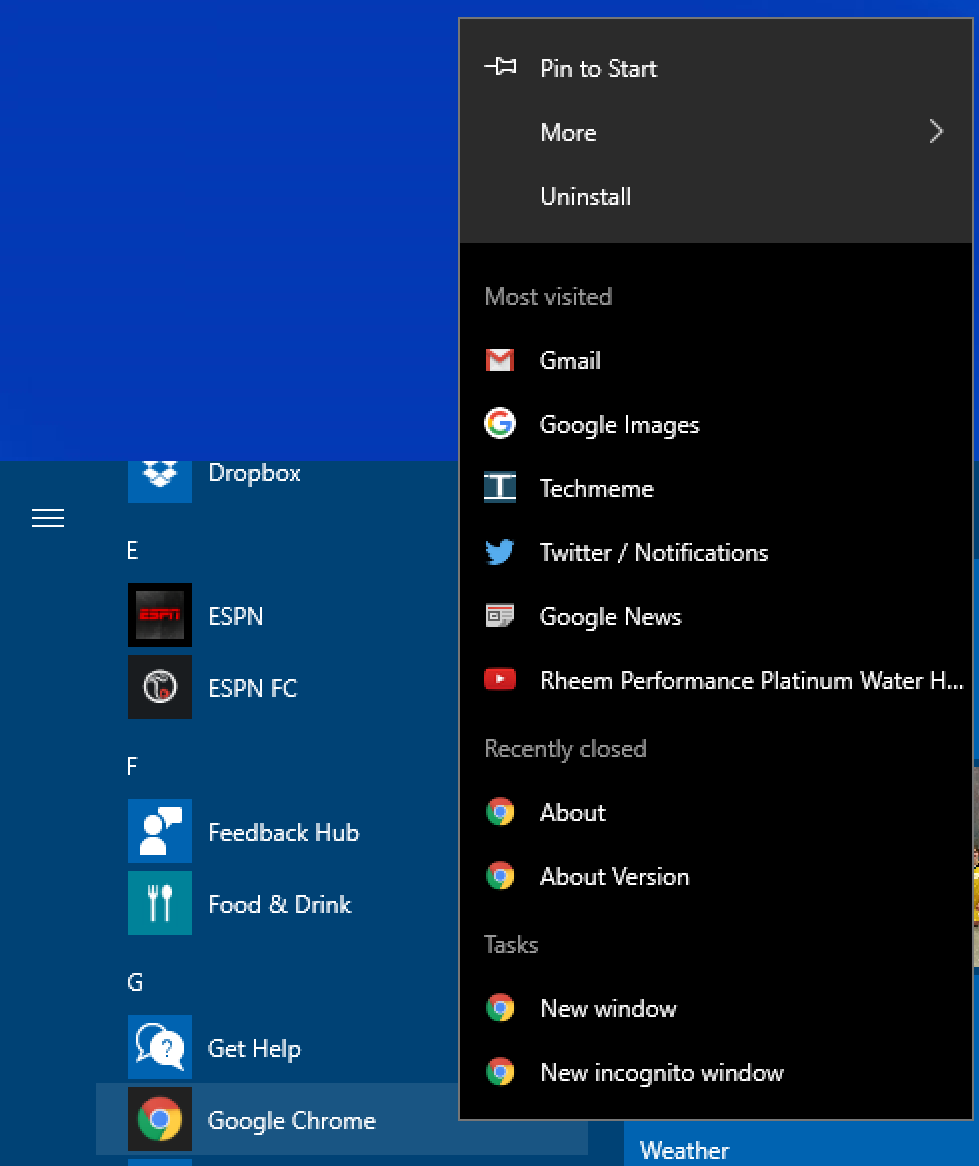Jump using the F letter header
This screenshot has width=979, height=1166.
pos(132,766)
